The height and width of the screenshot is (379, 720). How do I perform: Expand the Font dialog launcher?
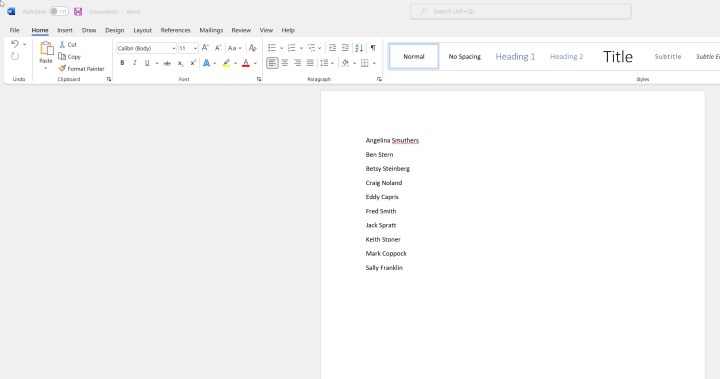259,79
